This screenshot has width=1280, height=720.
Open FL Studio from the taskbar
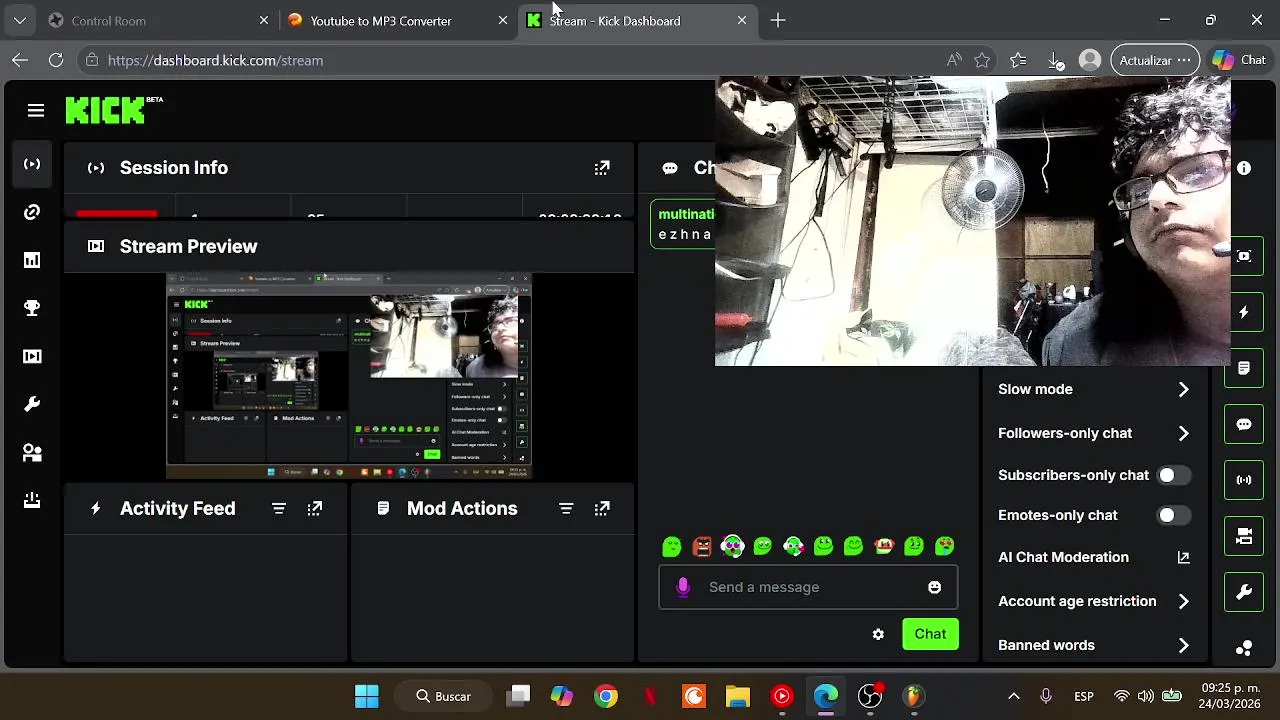[x=914, y=696]
